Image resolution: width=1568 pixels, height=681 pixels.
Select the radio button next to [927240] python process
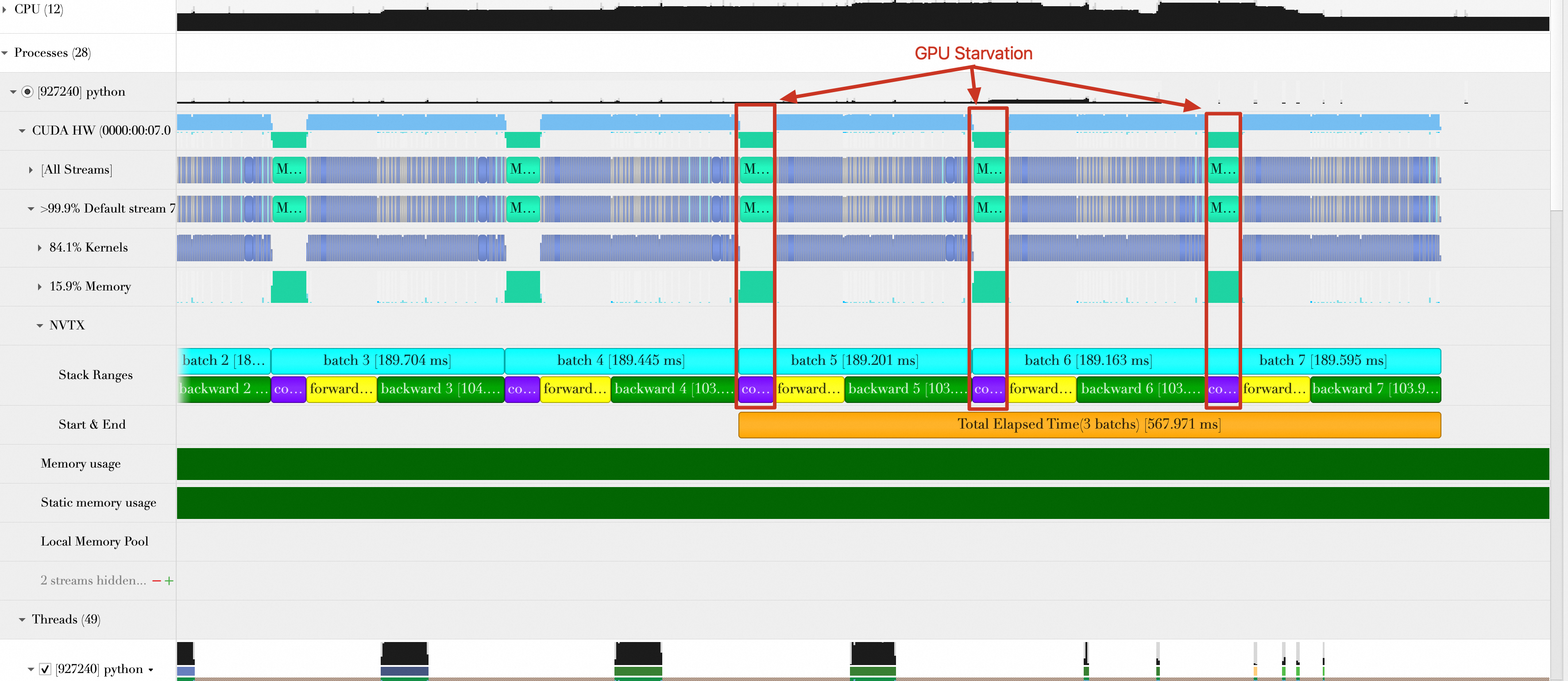(27, 92)
